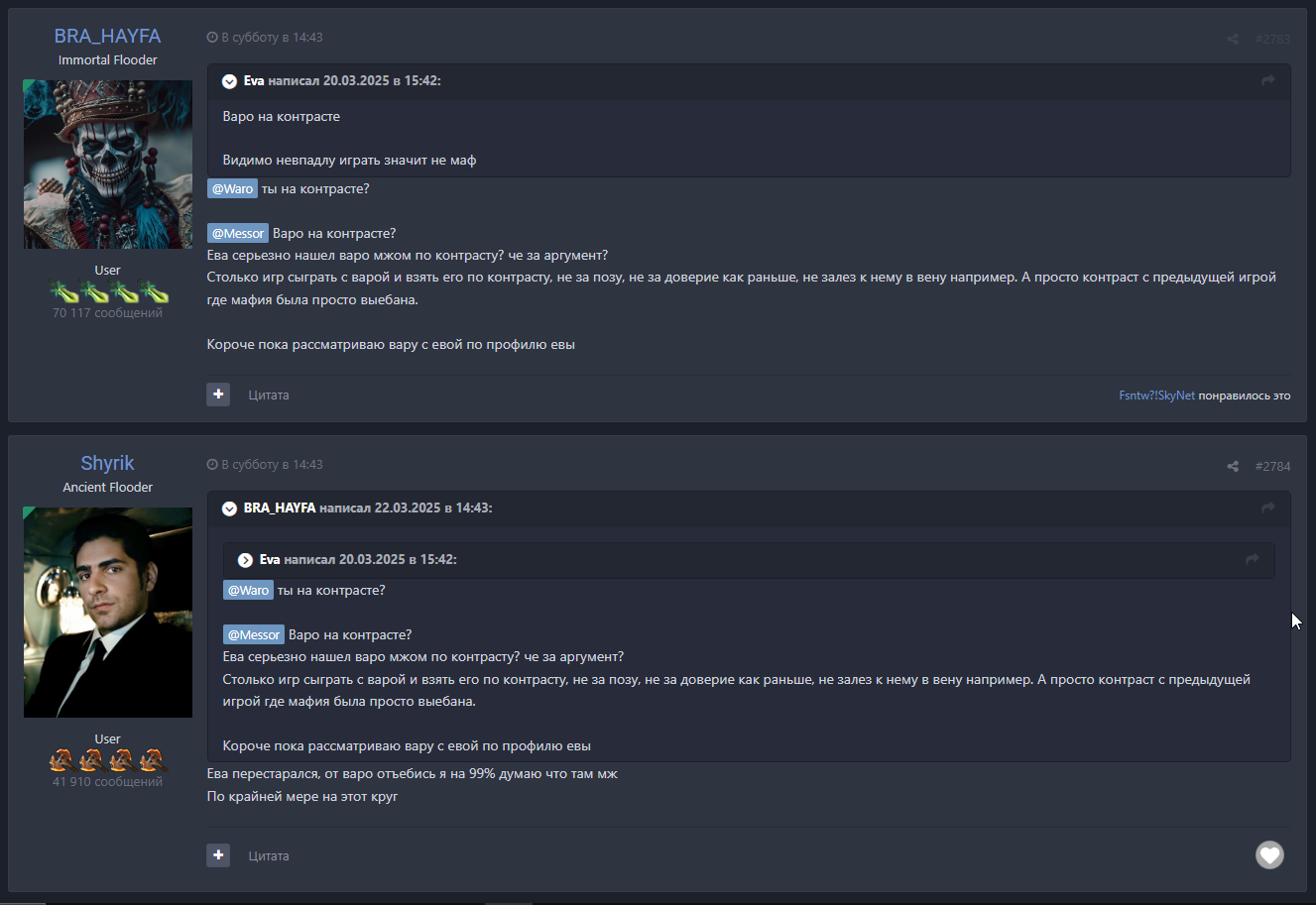Expand nested Eva quote in Shyrik's post

click(245, 560)
